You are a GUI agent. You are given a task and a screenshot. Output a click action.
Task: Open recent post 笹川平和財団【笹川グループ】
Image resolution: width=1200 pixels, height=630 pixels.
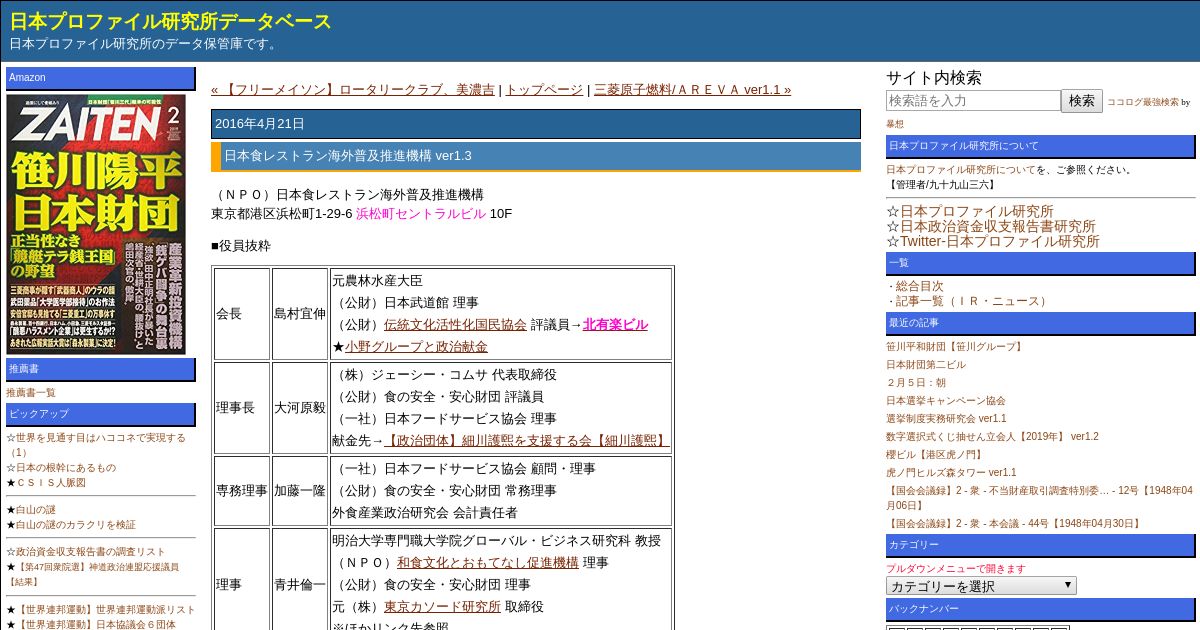point(956,346)
